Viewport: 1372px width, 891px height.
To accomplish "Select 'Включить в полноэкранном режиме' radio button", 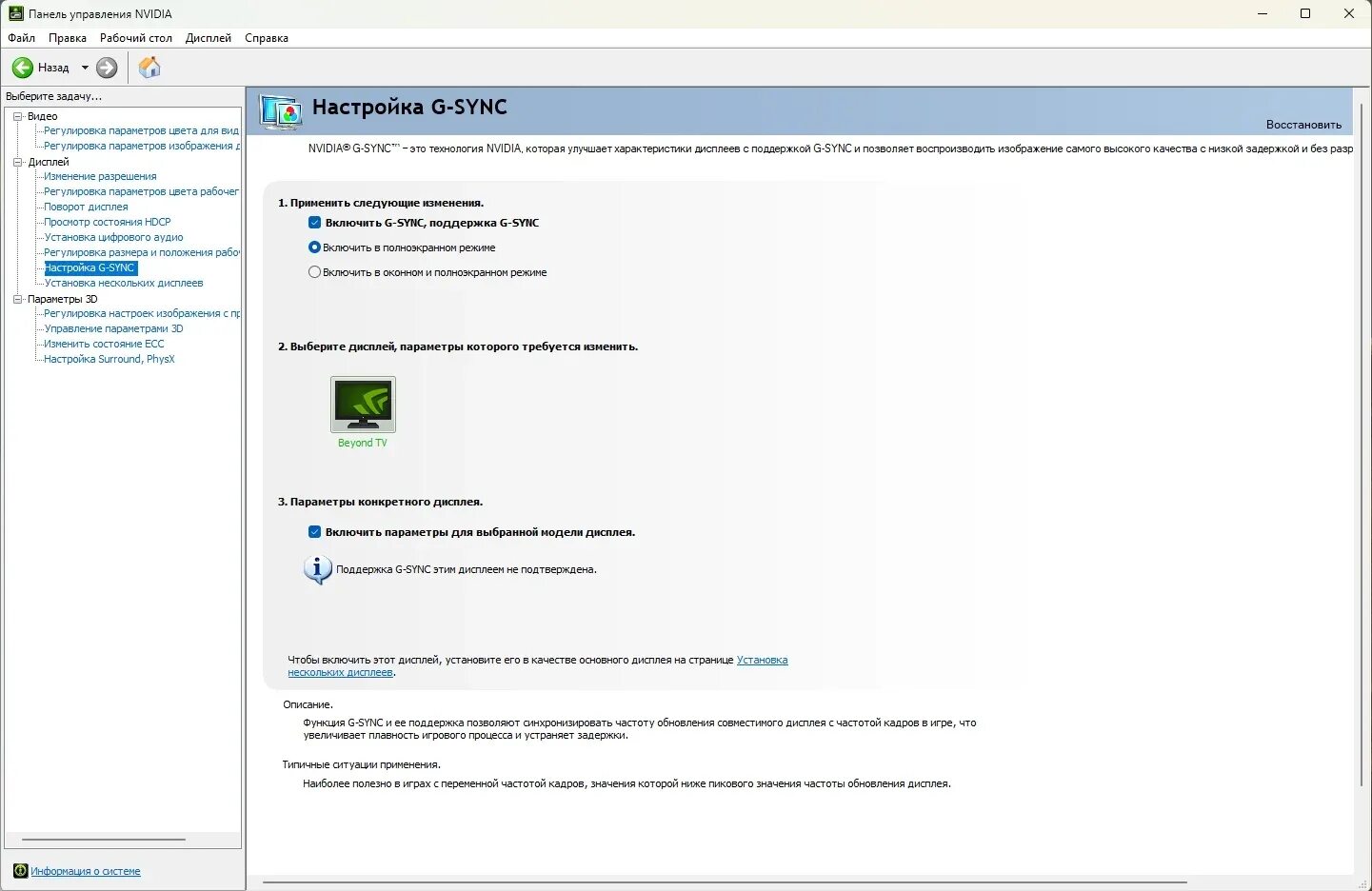I will point(314,247).
